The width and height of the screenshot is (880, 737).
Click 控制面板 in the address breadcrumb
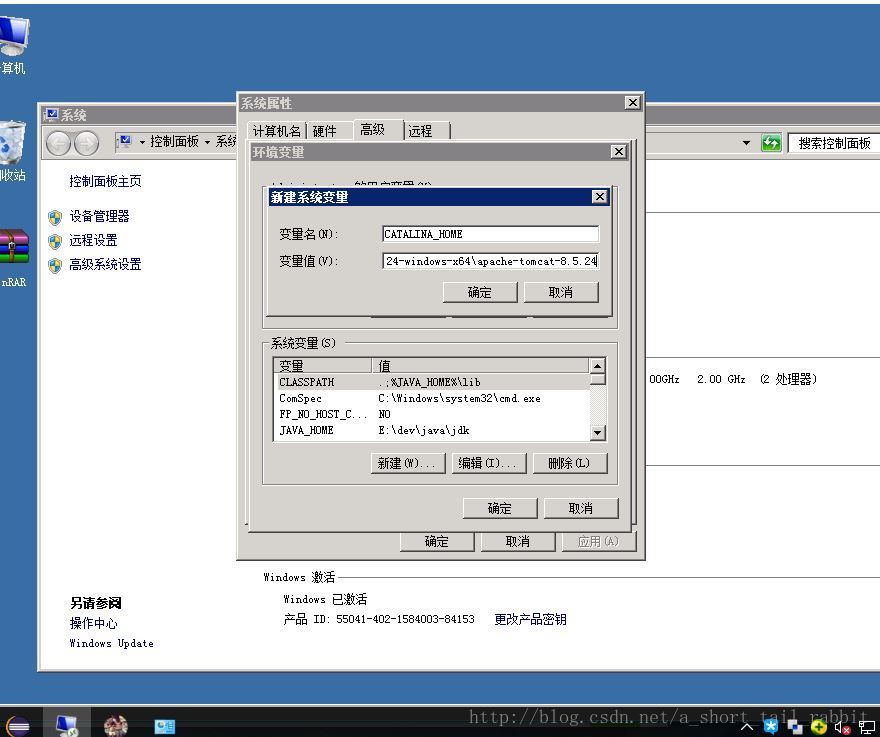coord(175,141)
